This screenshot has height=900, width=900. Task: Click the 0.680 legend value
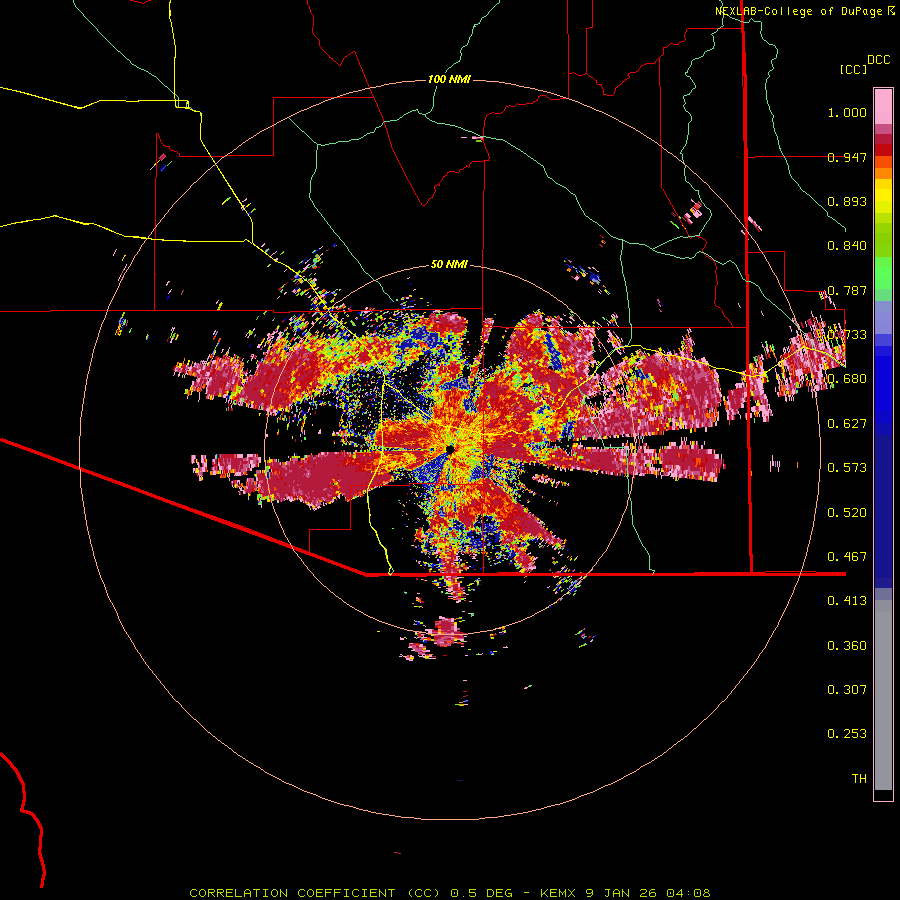[x=847, y=379]
